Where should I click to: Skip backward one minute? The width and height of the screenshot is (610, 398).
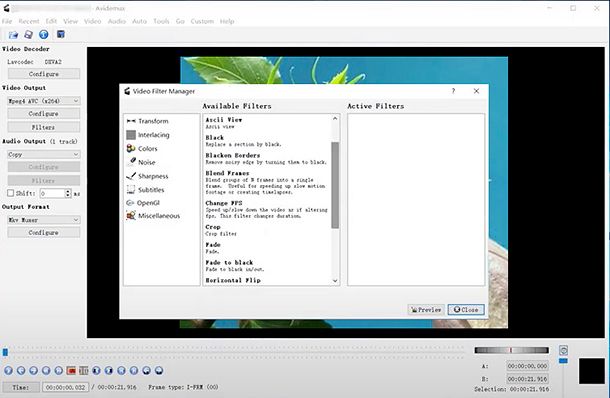pos(146,370)
